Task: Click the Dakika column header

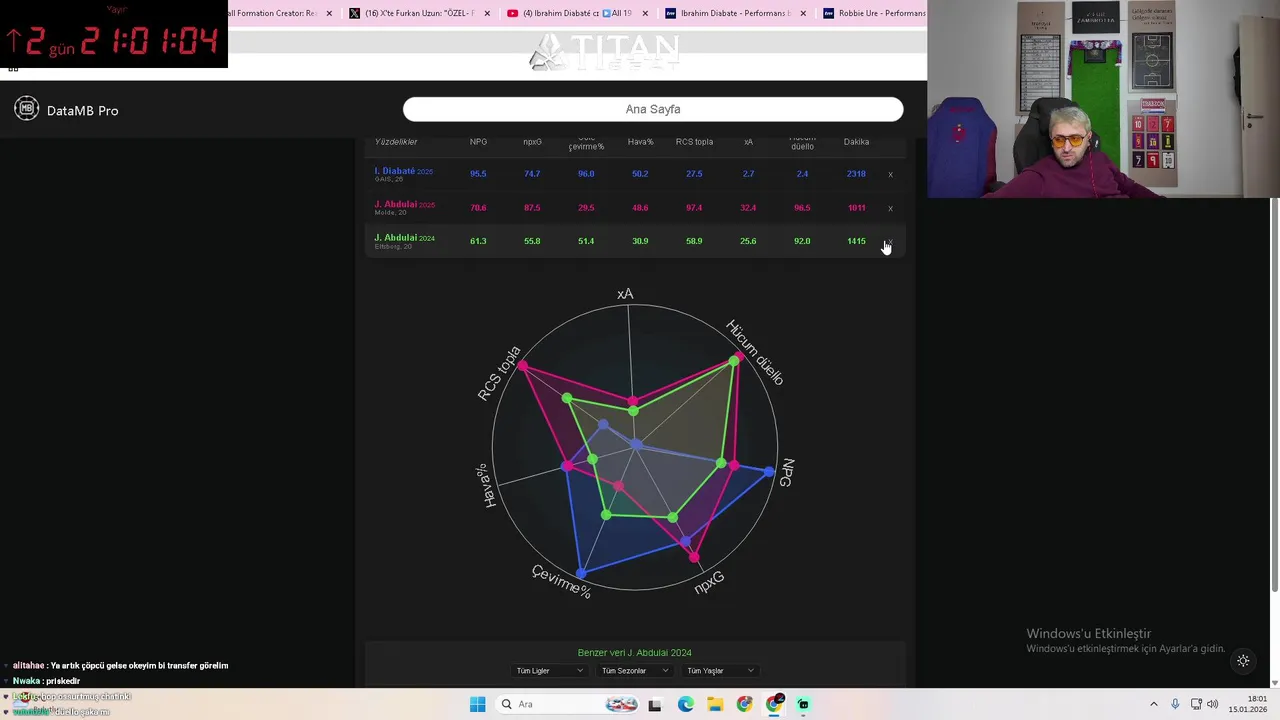Action: (x=856, y=142)
